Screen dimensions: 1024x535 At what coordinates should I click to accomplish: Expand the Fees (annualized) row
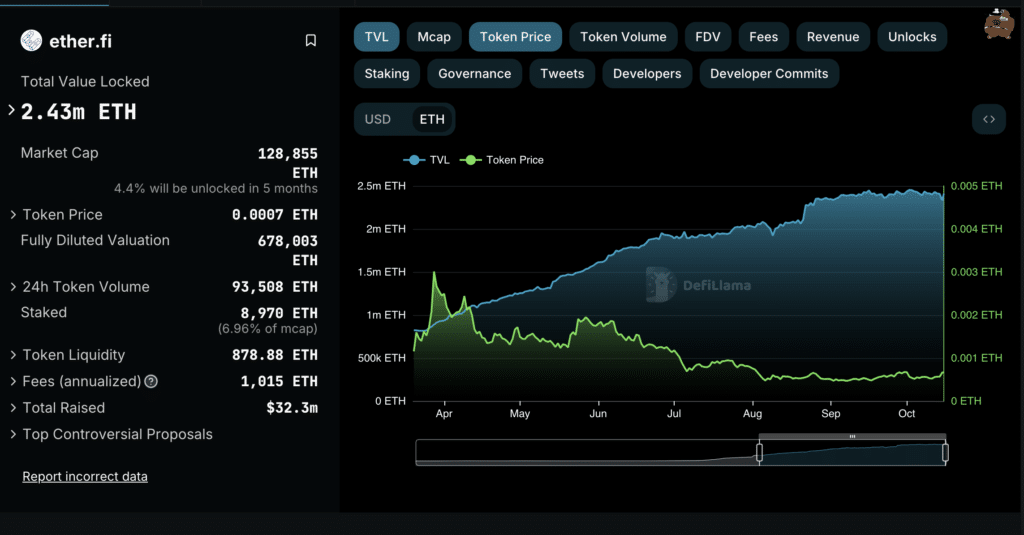click(x=13, y=381)
